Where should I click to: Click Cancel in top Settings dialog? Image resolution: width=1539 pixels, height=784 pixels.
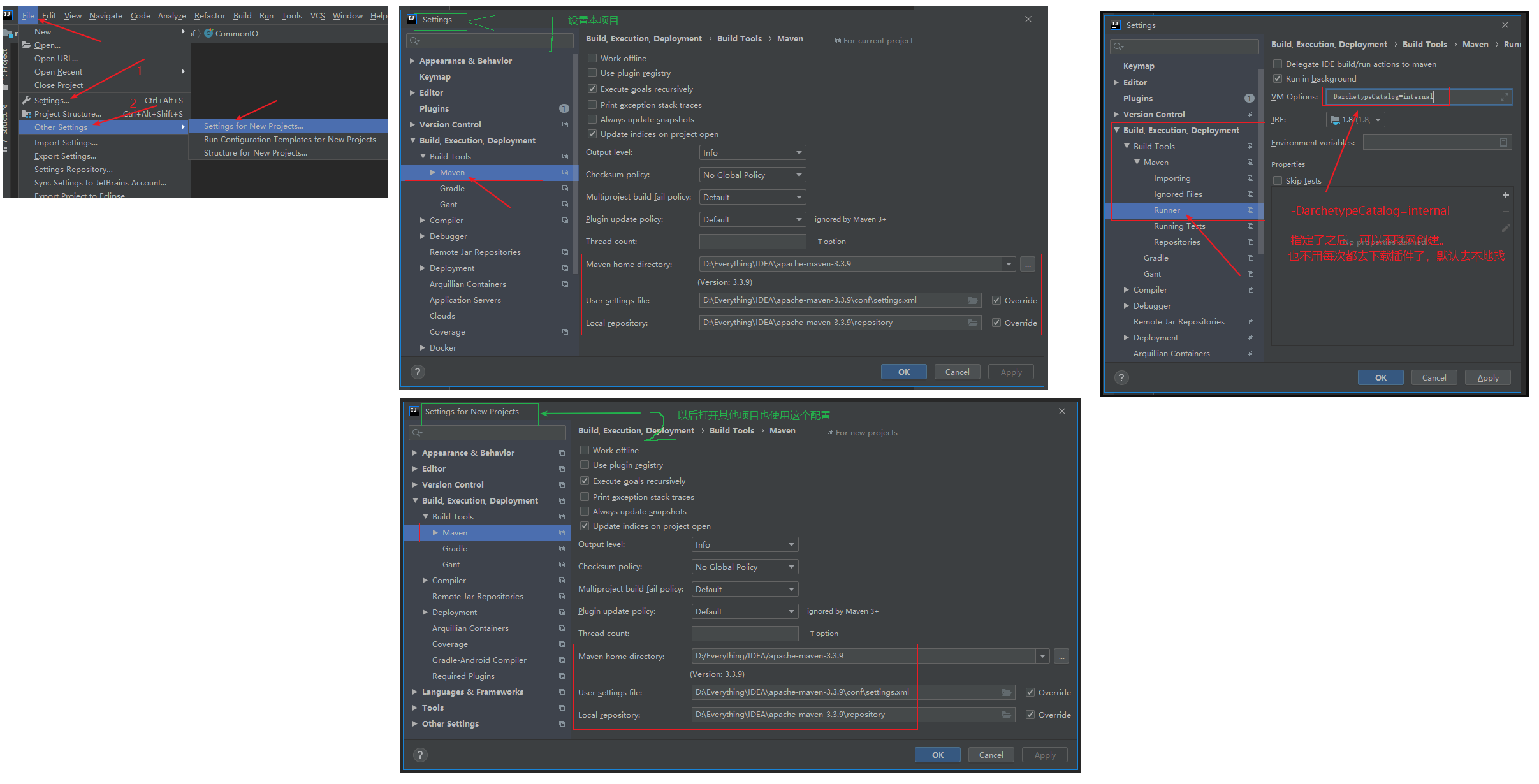[x=958, y=372]
